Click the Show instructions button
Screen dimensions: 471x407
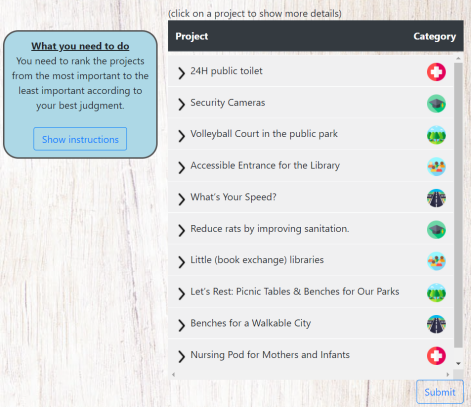(x=80, y=139)
